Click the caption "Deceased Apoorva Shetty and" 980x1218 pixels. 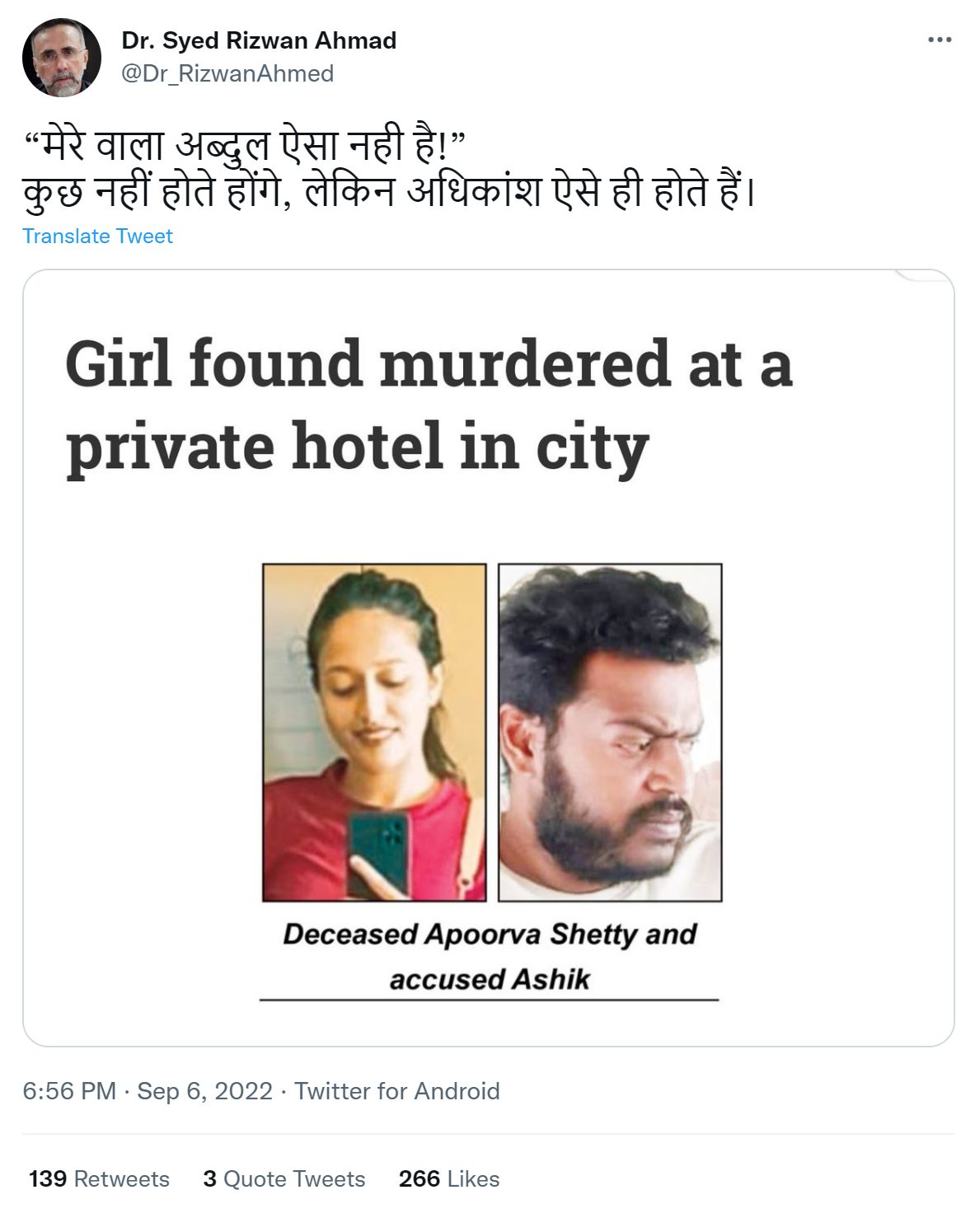(490, 934)
